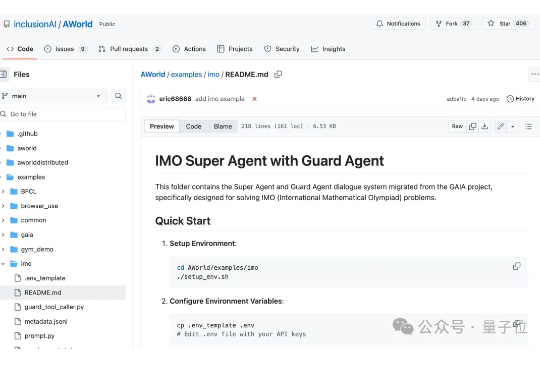Fork the repository with Fork button

tap(453, 24)
